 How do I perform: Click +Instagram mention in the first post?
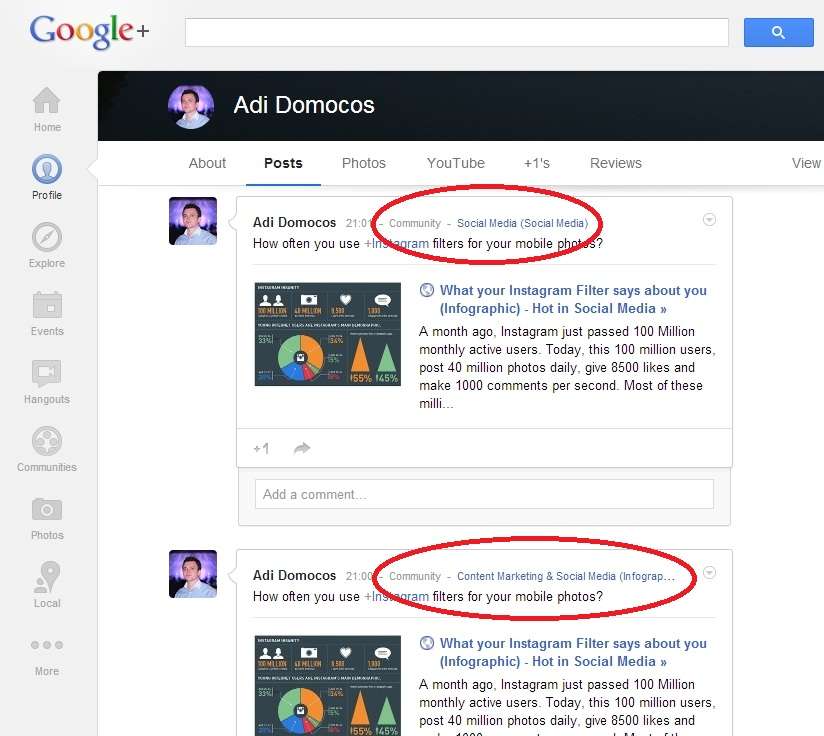point(396,244)
